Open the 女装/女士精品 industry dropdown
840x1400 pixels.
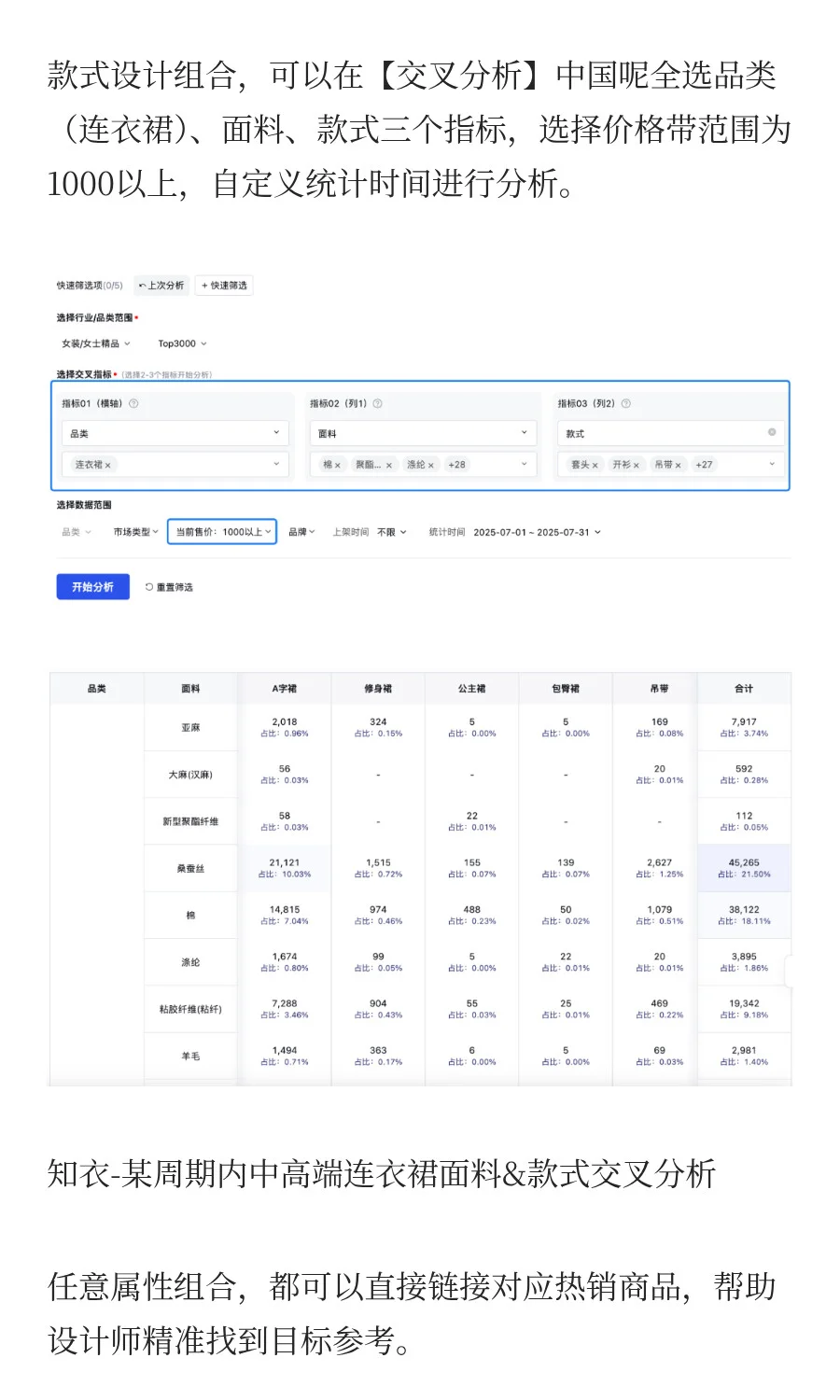pos(96,343)
